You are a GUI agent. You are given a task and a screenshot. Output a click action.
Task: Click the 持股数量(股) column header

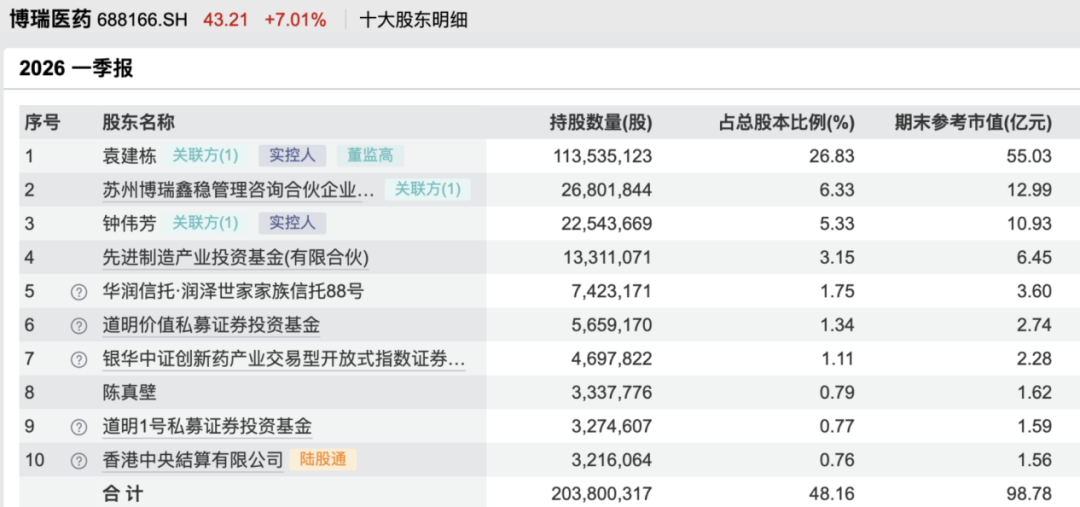pyautogui.click(x=601, y=123)
